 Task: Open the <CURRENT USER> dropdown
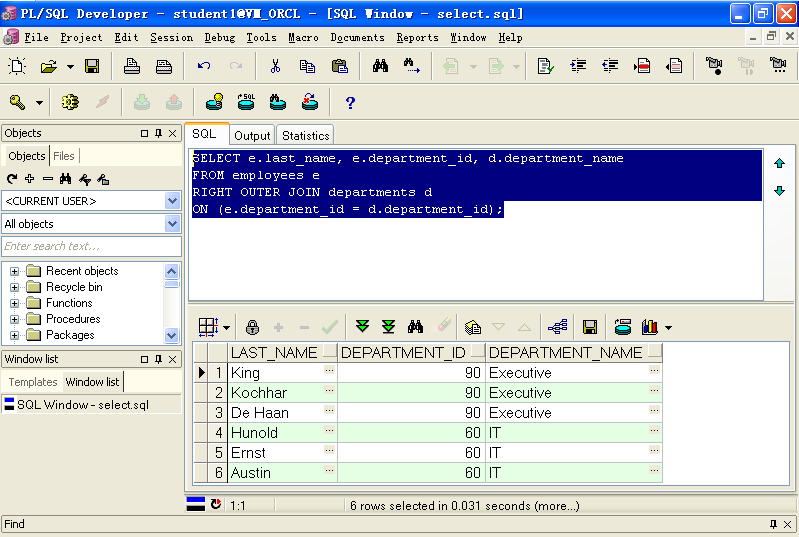point(173,201)
